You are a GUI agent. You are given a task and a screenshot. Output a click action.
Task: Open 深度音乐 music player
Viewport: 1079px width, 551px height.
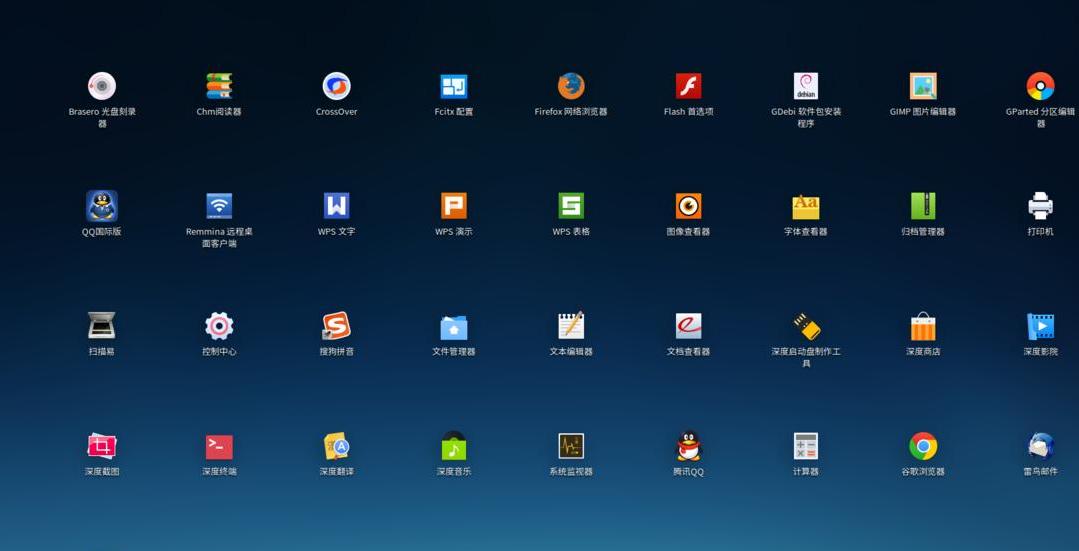click(x=453, y=446)
